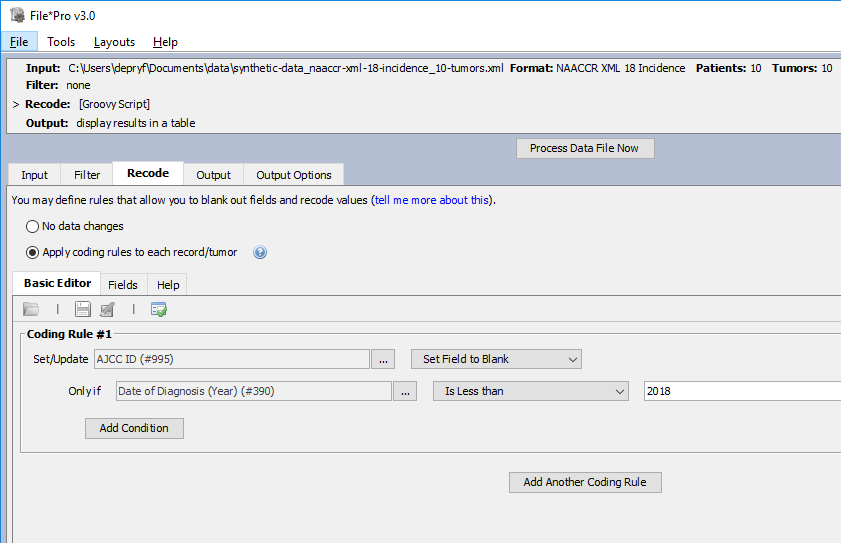Open field picker next to Date of Diagnosis
841x543 pixels.
pyautogui.click(x=405, y=391)
